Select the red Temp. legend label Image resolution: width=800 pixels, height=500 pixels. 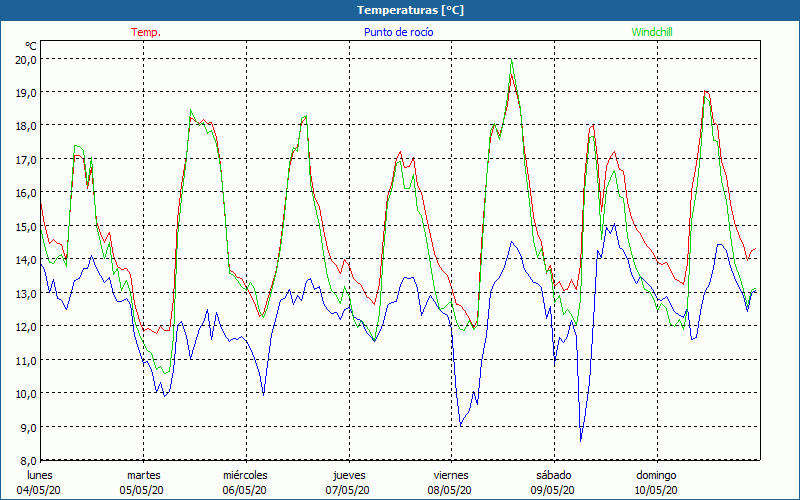(146, 32)
